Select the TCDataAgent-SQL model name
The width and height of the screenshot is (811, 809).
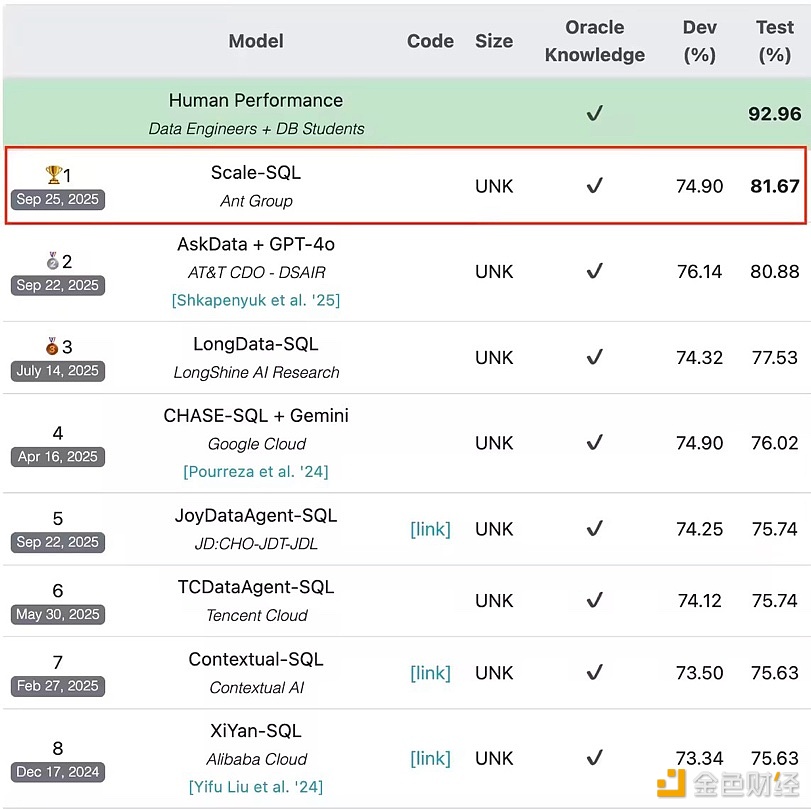click(x=256, y=587)
